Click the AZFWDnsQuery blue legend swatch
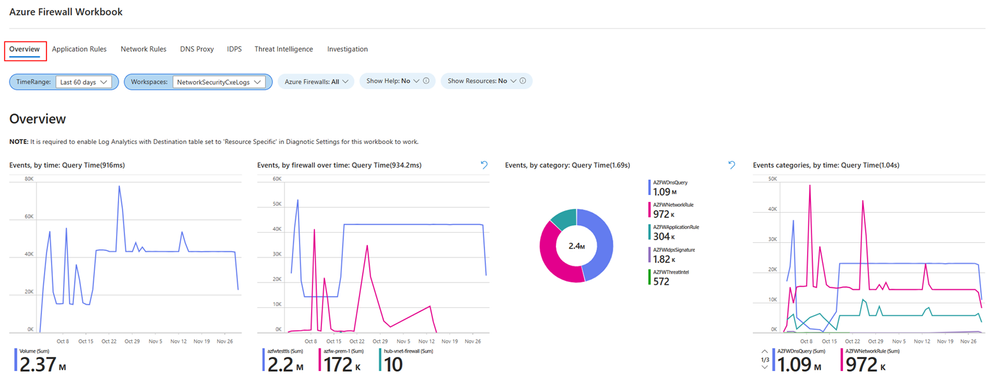 click(x=649, y=187)
